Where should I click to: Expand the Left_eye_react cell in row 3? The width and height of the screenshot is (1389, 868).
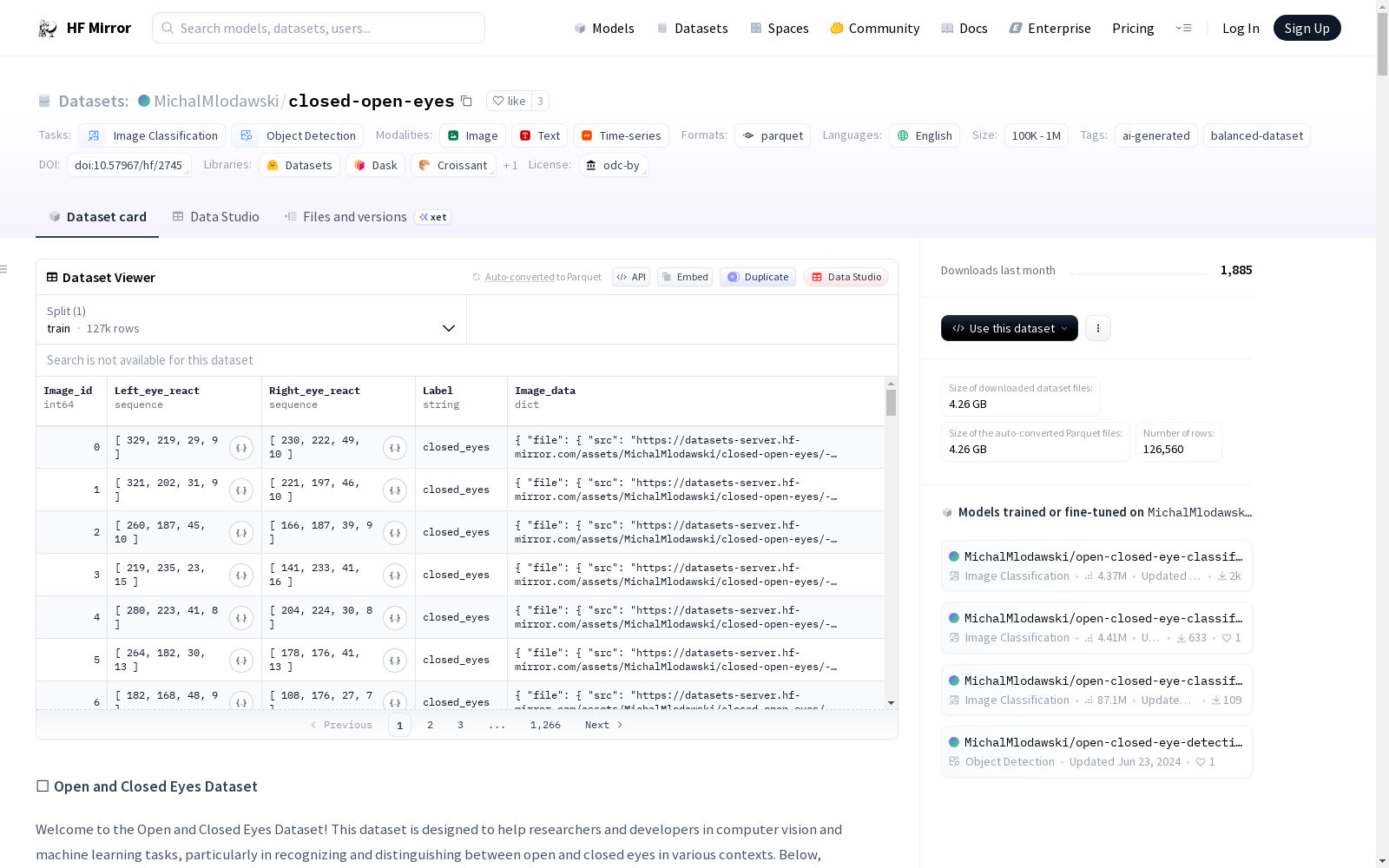point(241,575)
